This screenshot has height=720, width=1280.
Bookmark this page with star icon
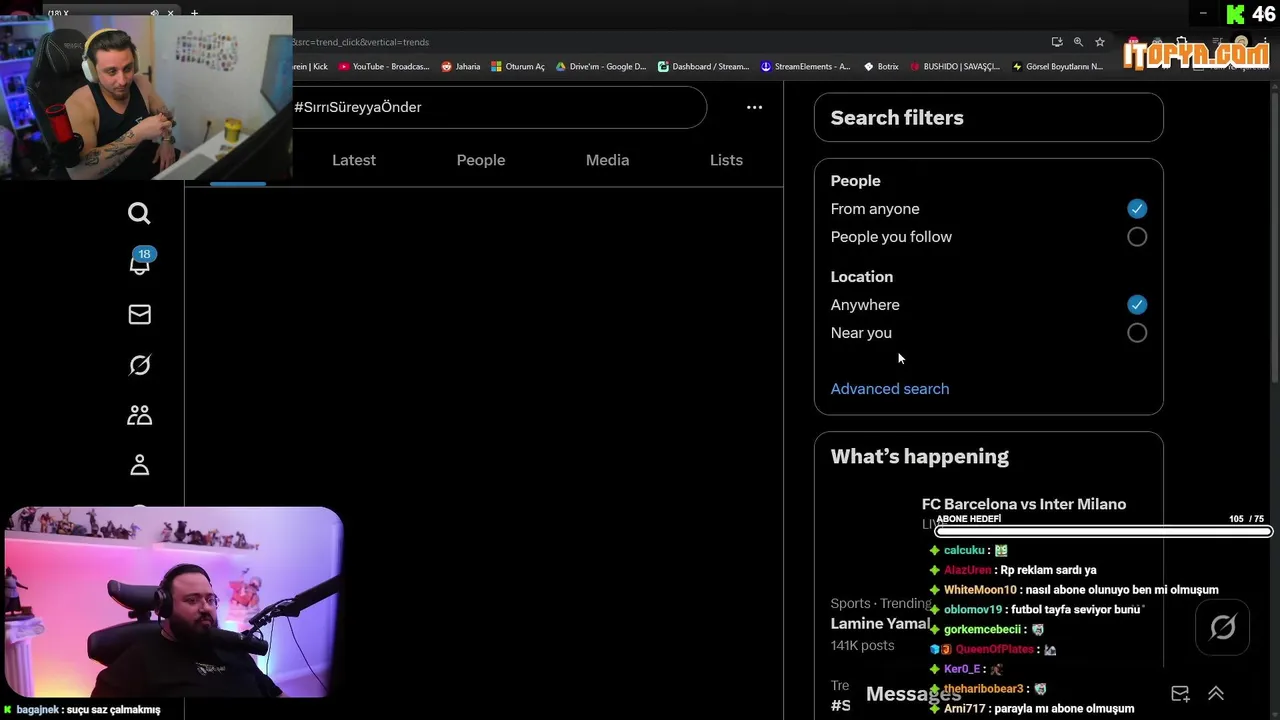coord(1100,42)
